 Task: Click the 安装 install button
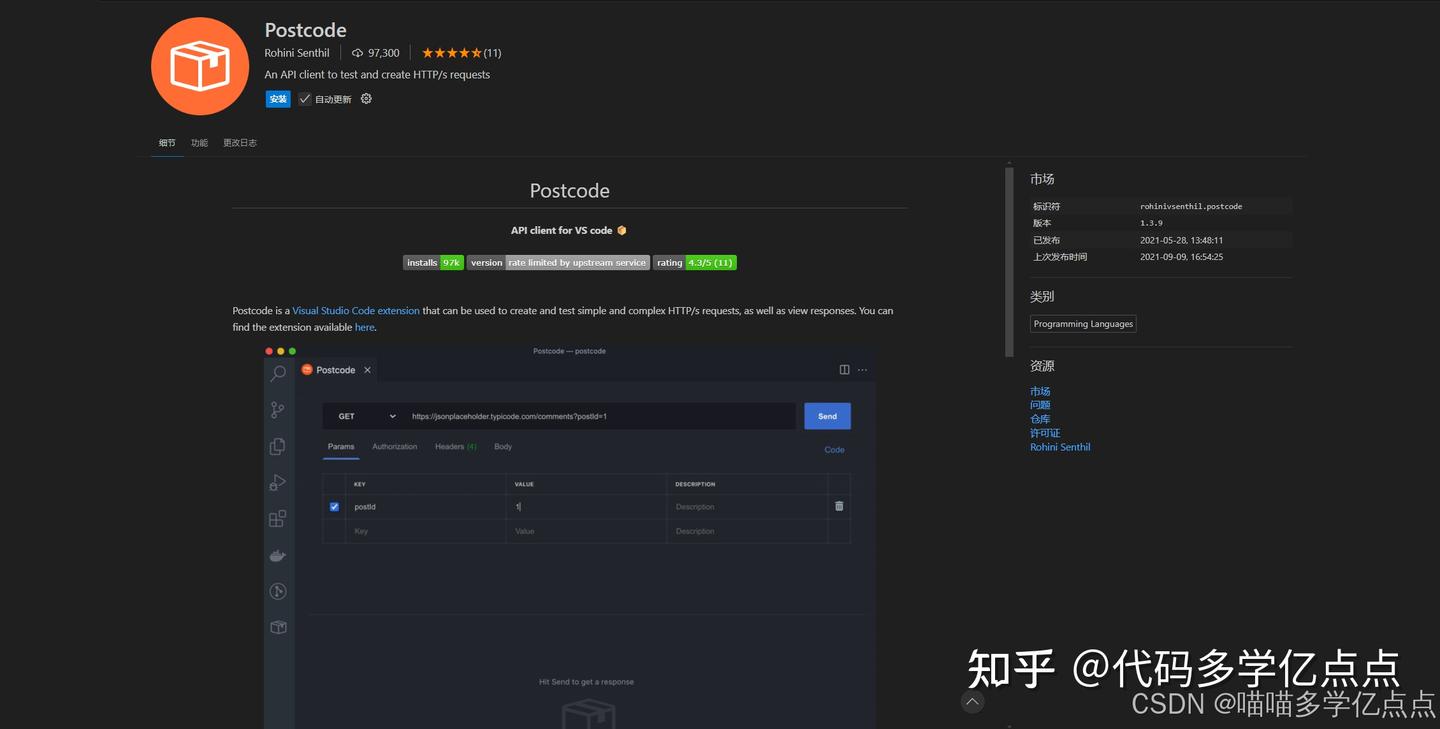click(277, 99)
